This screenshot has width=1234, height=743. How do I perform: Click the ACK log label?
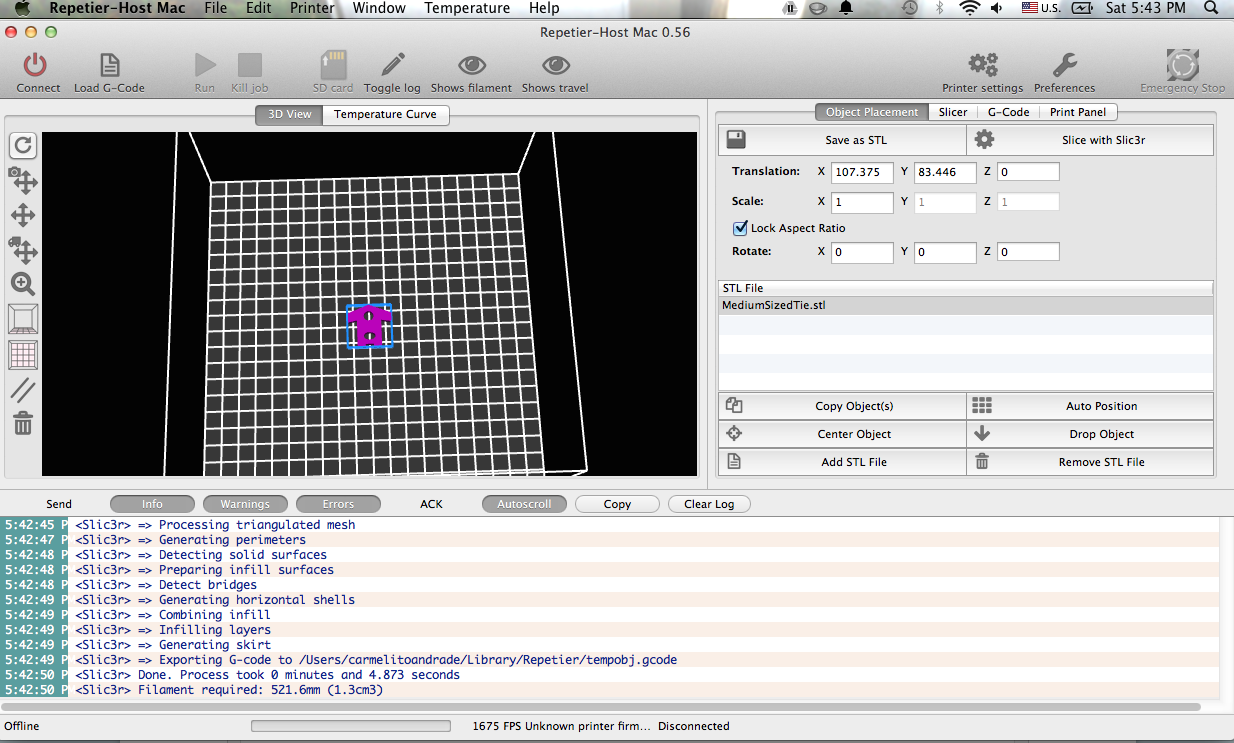(431, 504)
